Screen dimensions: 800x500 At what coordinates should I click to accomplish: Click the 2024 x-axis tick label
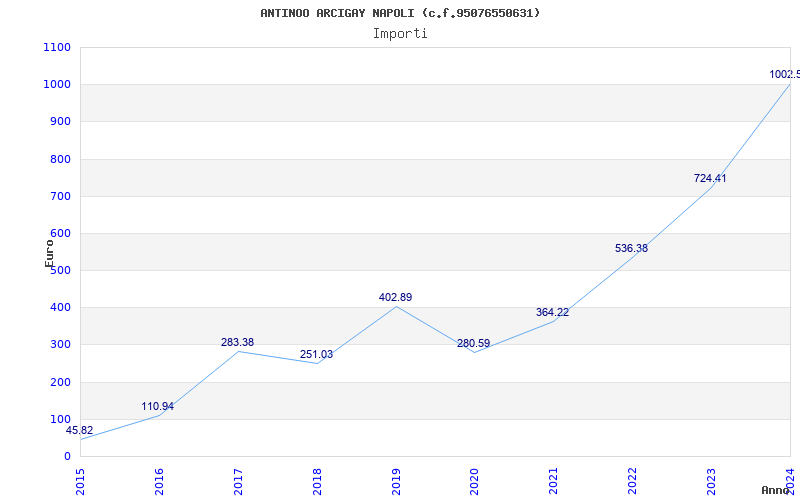pyautogui.click(x=790, y=482)
